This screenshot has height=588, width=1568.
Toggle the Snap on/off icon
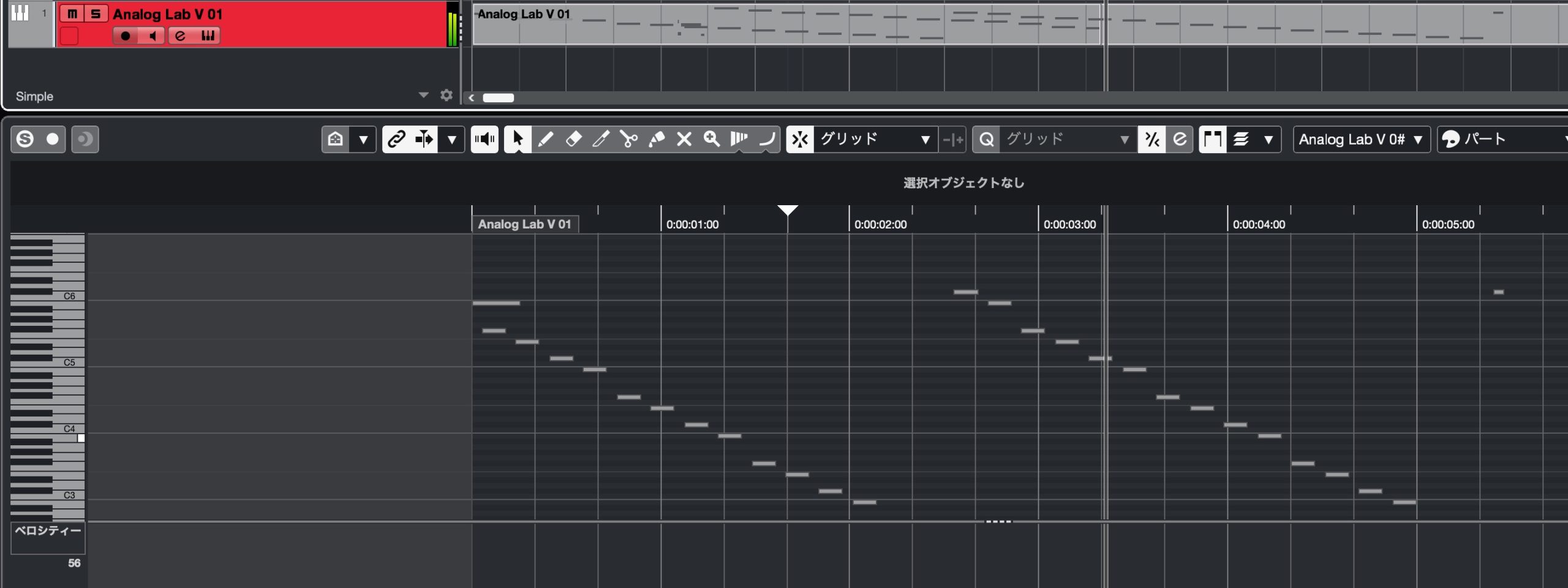click(800, 139)
